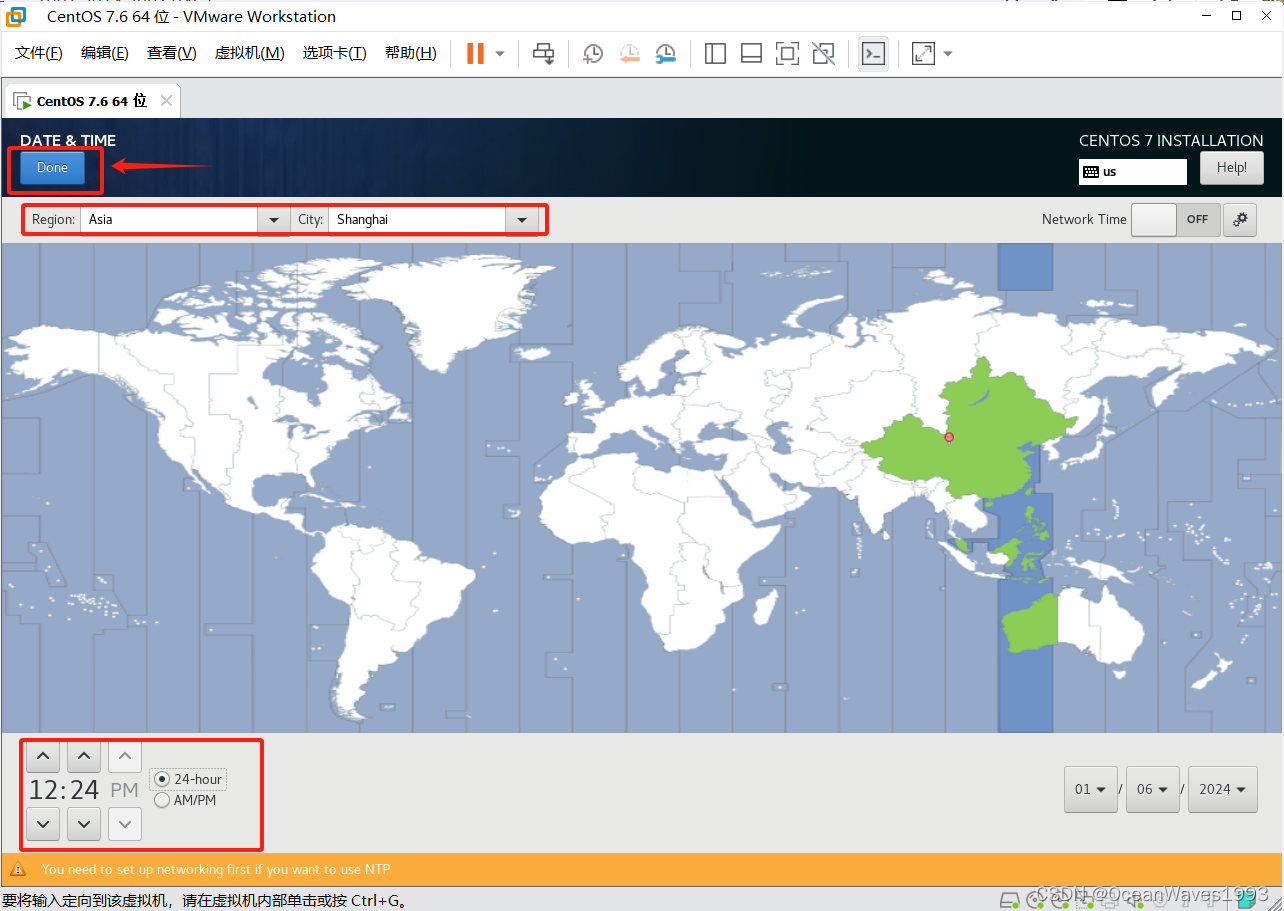Open the month dropdown showing 01
This screenshot has height=911, width=1284.
point(1091,789)
